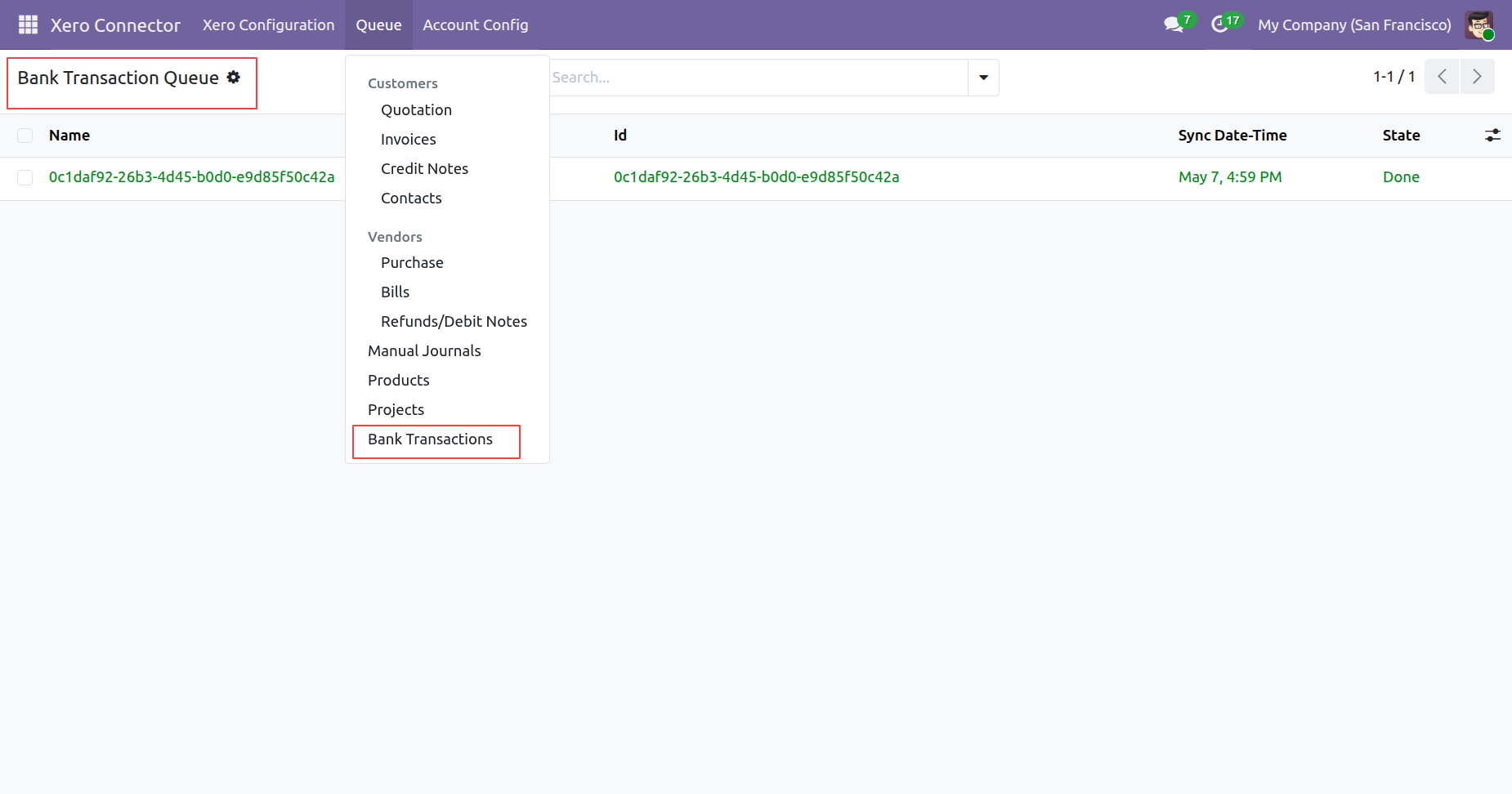This screenshot has width=1512, height=794.
Task: Open Contacts queue entry
Action: point(411,198)
